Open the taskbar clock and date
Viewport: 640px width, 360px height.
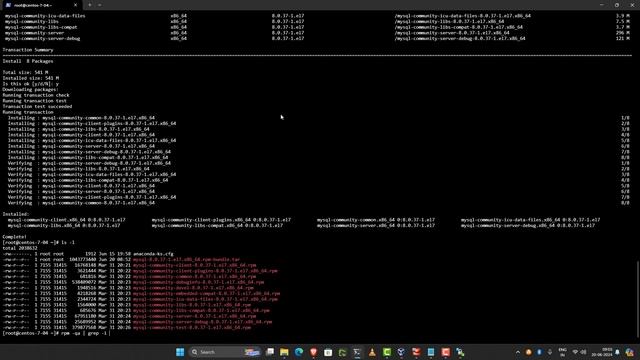(602, 352)
